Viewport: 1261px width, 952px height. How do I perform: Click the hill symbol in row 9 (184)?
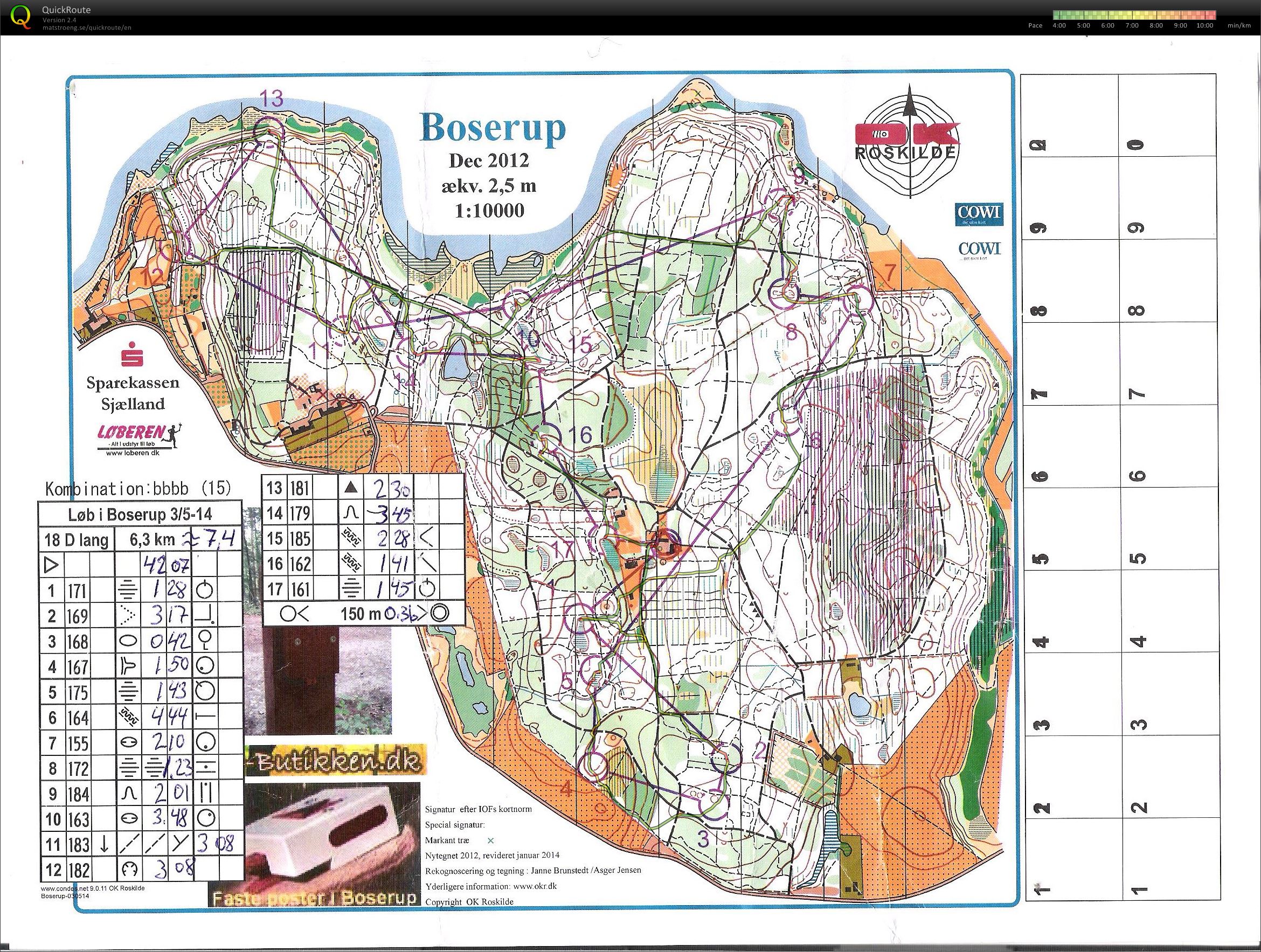click(129, 794)
